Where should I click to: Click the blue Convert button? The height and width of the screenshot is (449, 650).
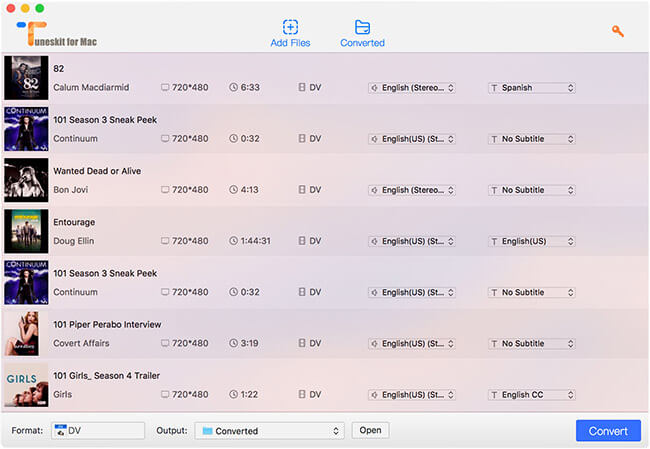[608, 431]
